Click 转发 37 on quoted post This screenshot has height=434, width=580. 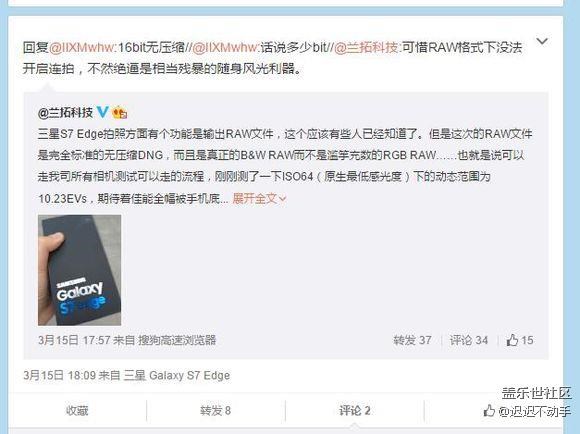pos(412,340)
